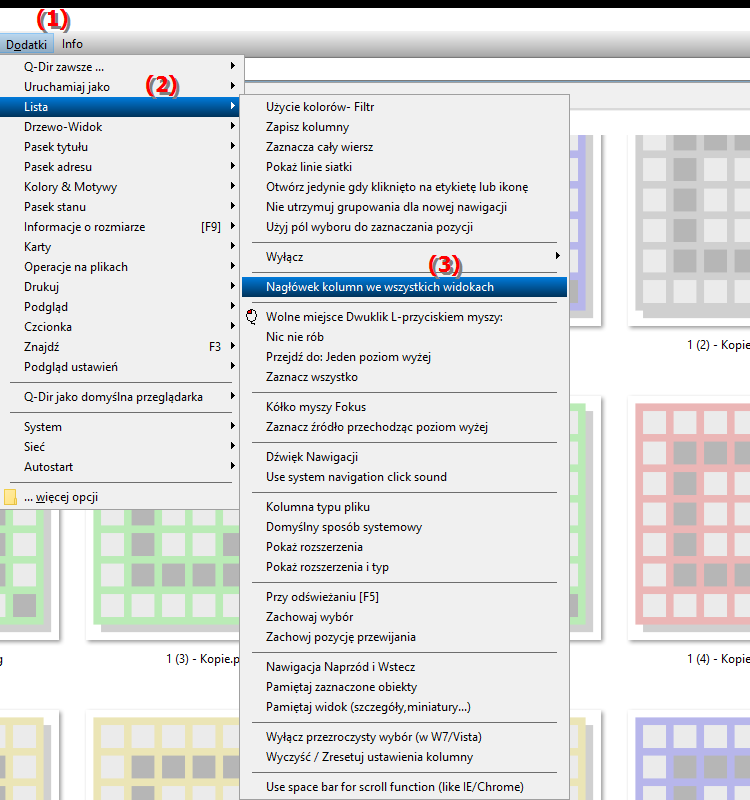
Task: Open the Karty submenu
Action: [121, 247]
